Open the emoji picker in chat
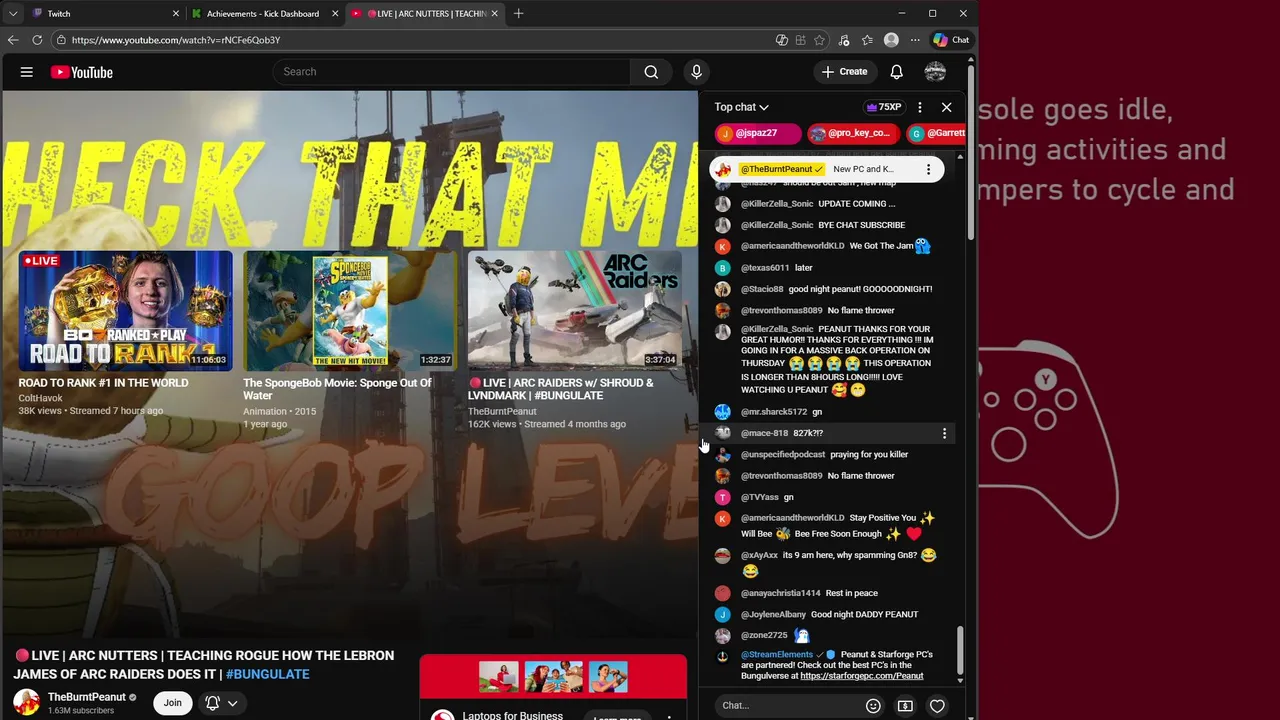Screen dimensions: 1280x720 (873, 706)
